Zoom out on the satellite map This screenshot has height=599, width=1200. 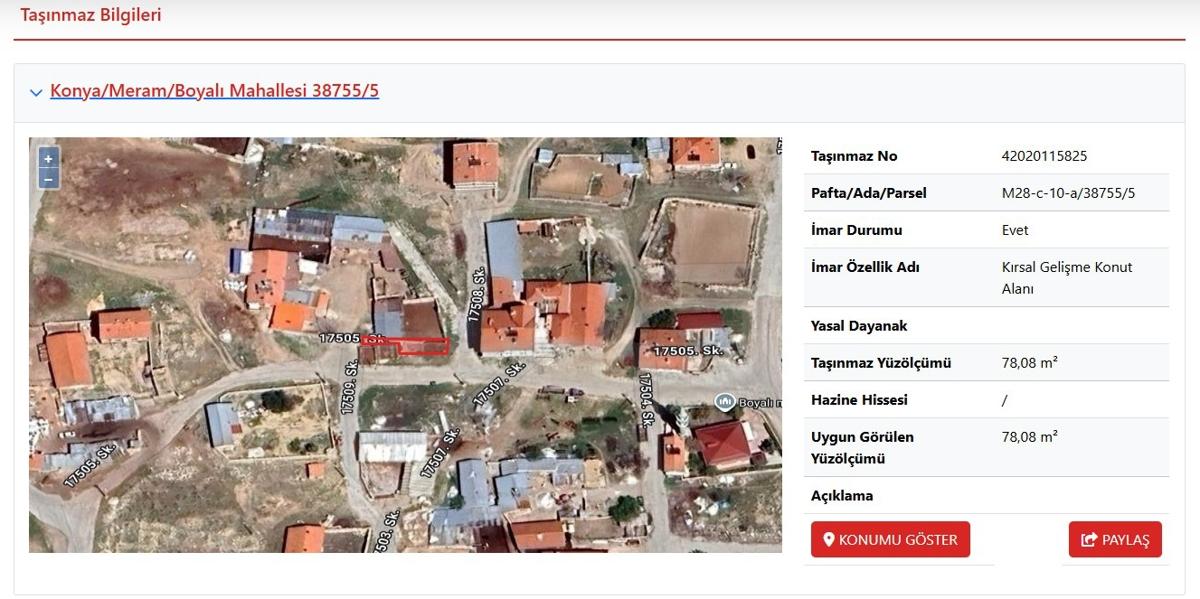pyautogui.click(x=48, y=179)
